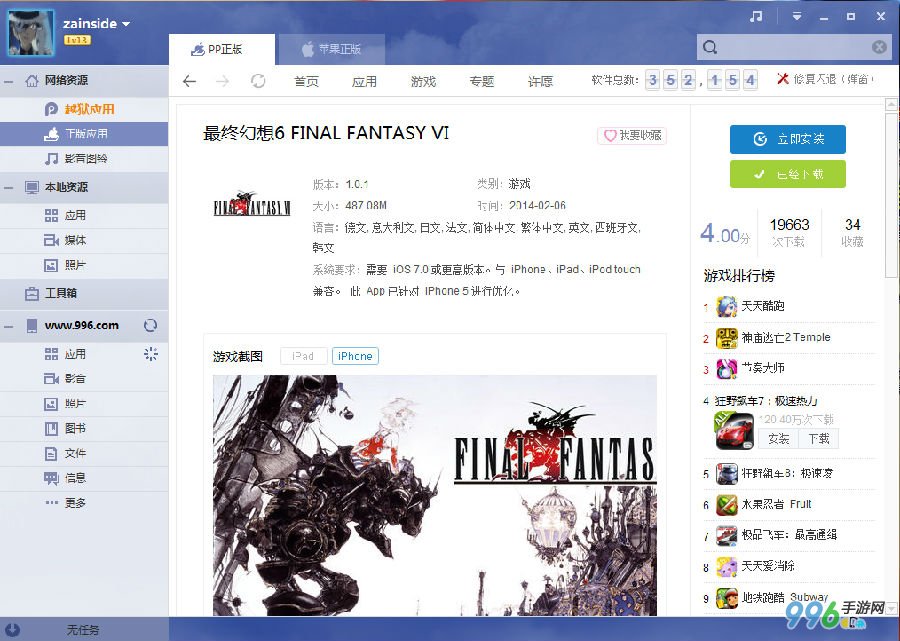The width and height of the screenshot is (900, 641).
Task: Open 信息 under www.996.com device
Action: pyautogui.click(x=84, y=478)
